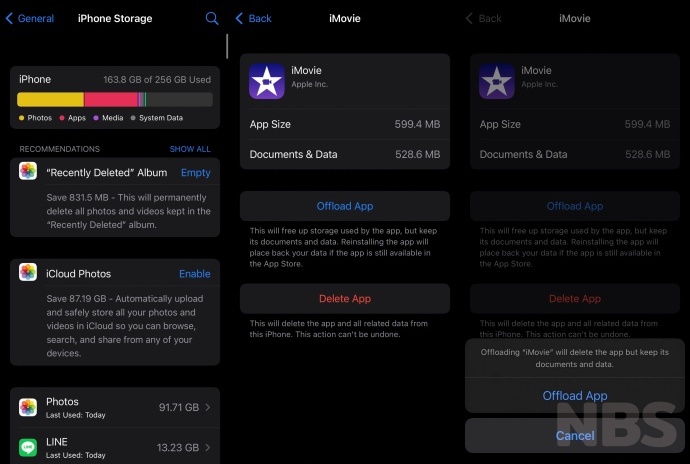Image resolution: width=690 pixels, height=464 pixels.
Task: Tap the scroll indicator beside iPhone Storage
Action: [227, 46]
